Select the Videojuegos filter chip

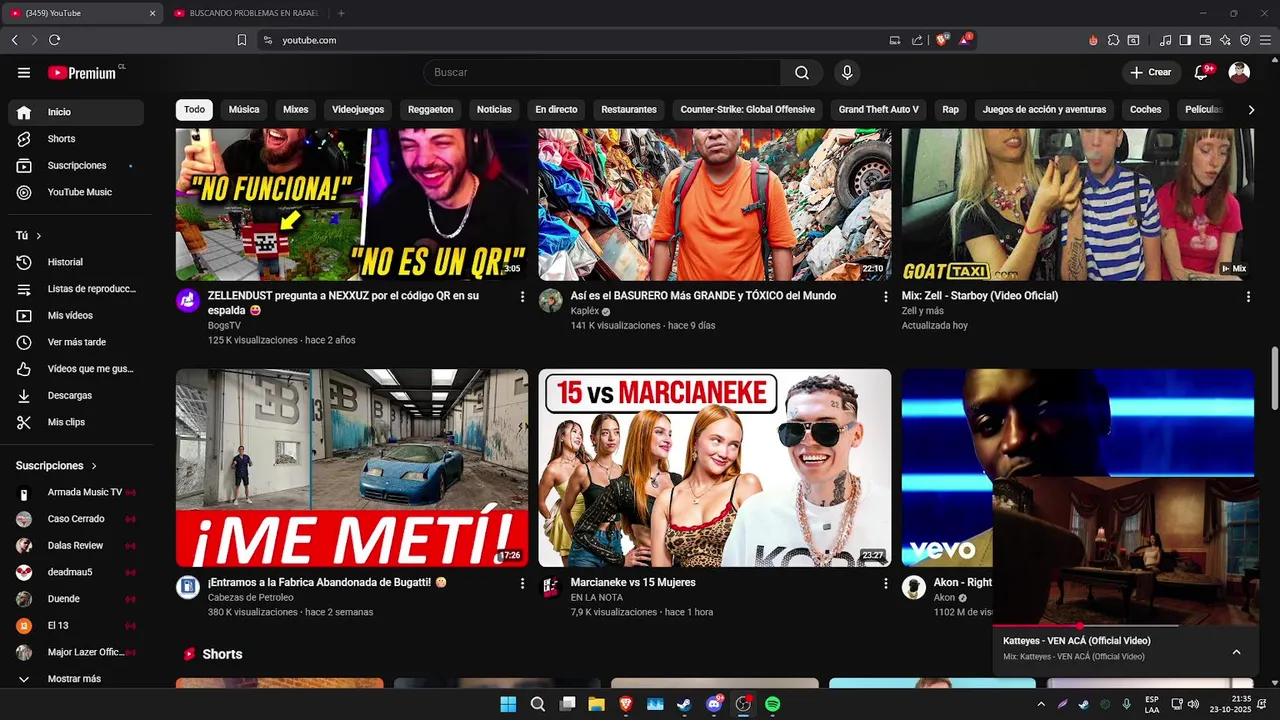(358, 110)
